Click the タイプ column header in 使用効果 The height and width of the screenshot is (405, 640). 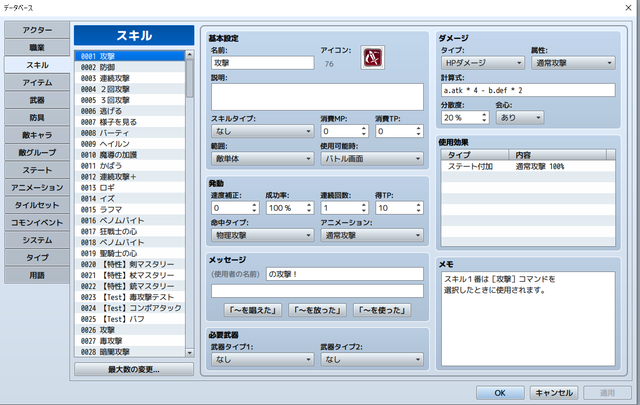click(x=475, y=155)
